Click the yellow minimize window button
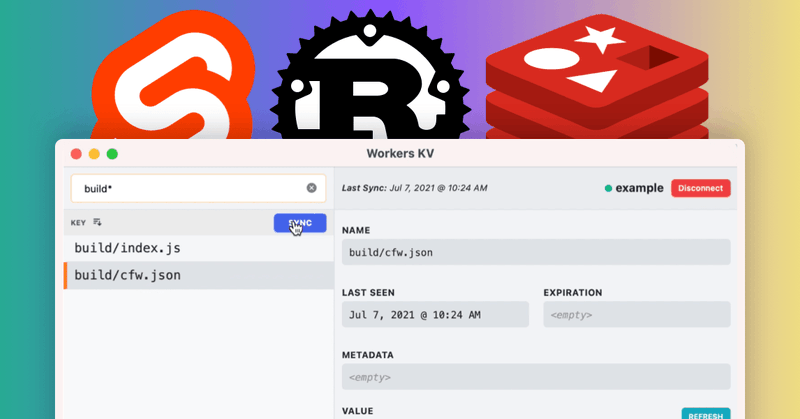 click(94, 154)
